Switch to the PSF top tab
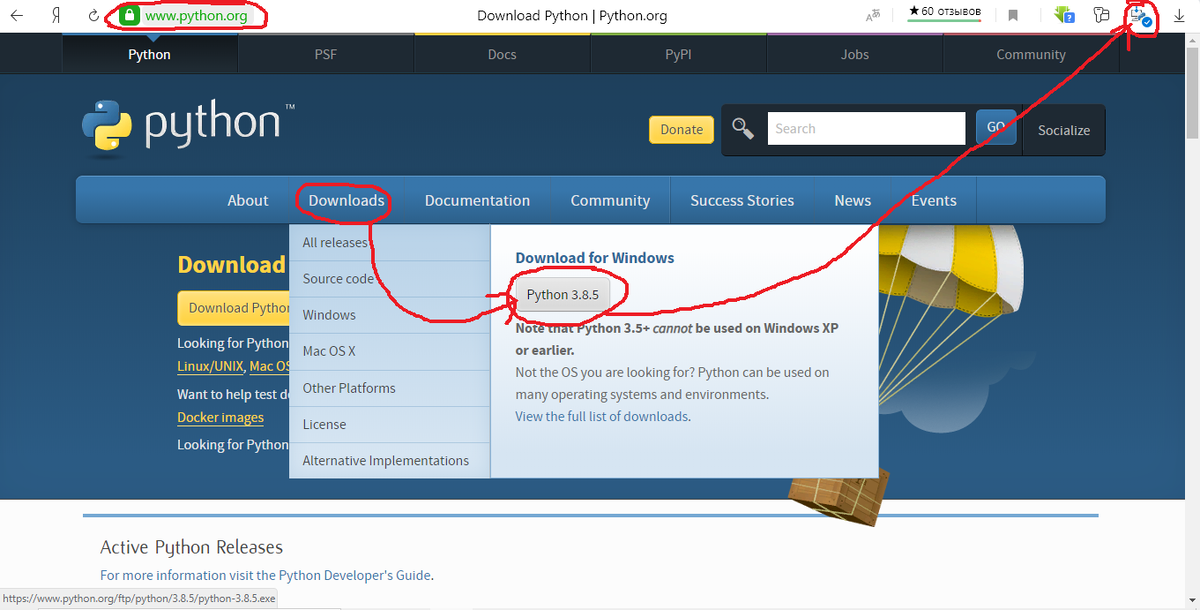Viewport: 1200px width, 610px height. pos(326,54)
